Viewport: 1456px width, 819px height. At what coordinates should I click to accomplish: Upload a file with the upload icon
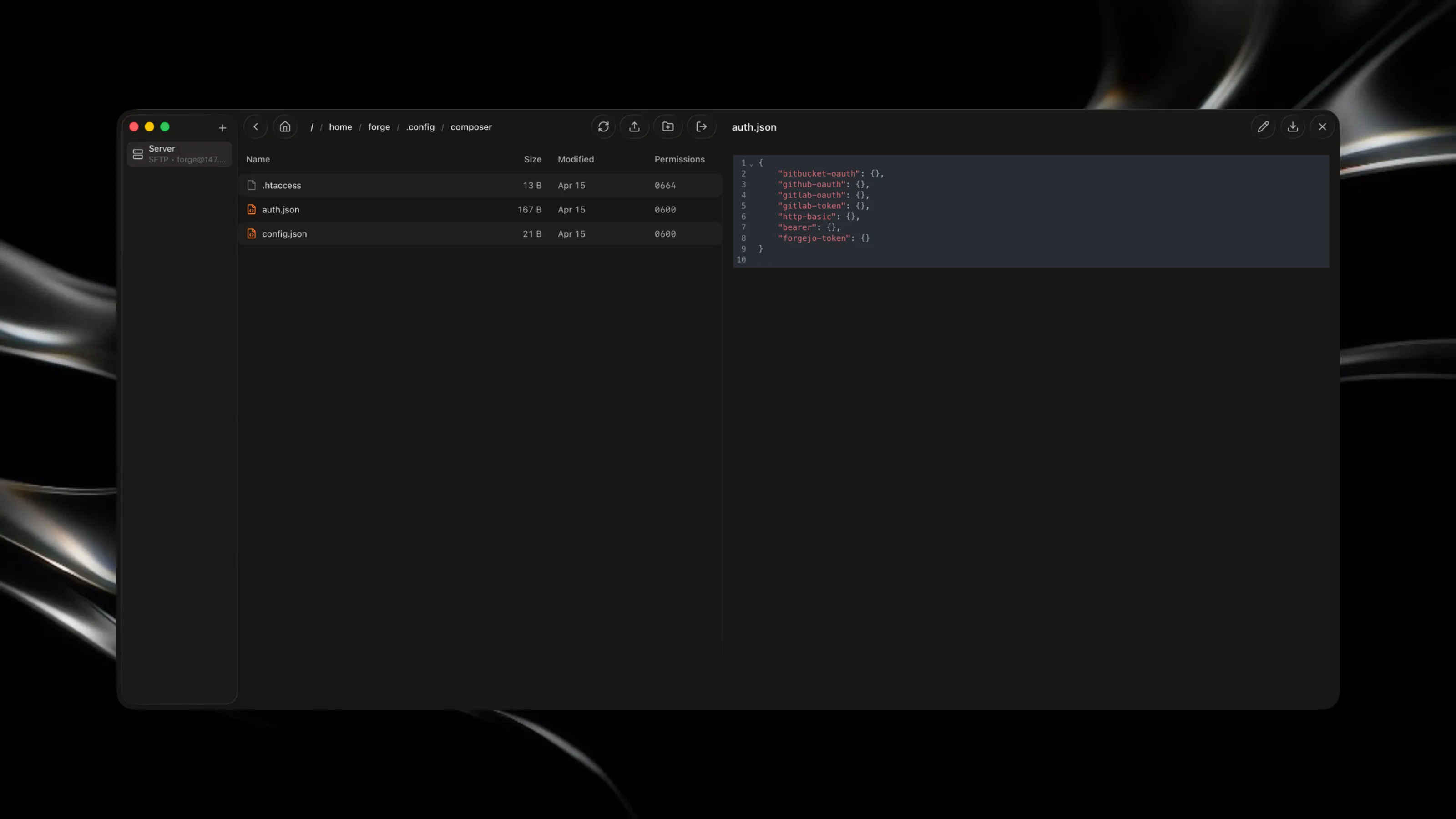635,126
